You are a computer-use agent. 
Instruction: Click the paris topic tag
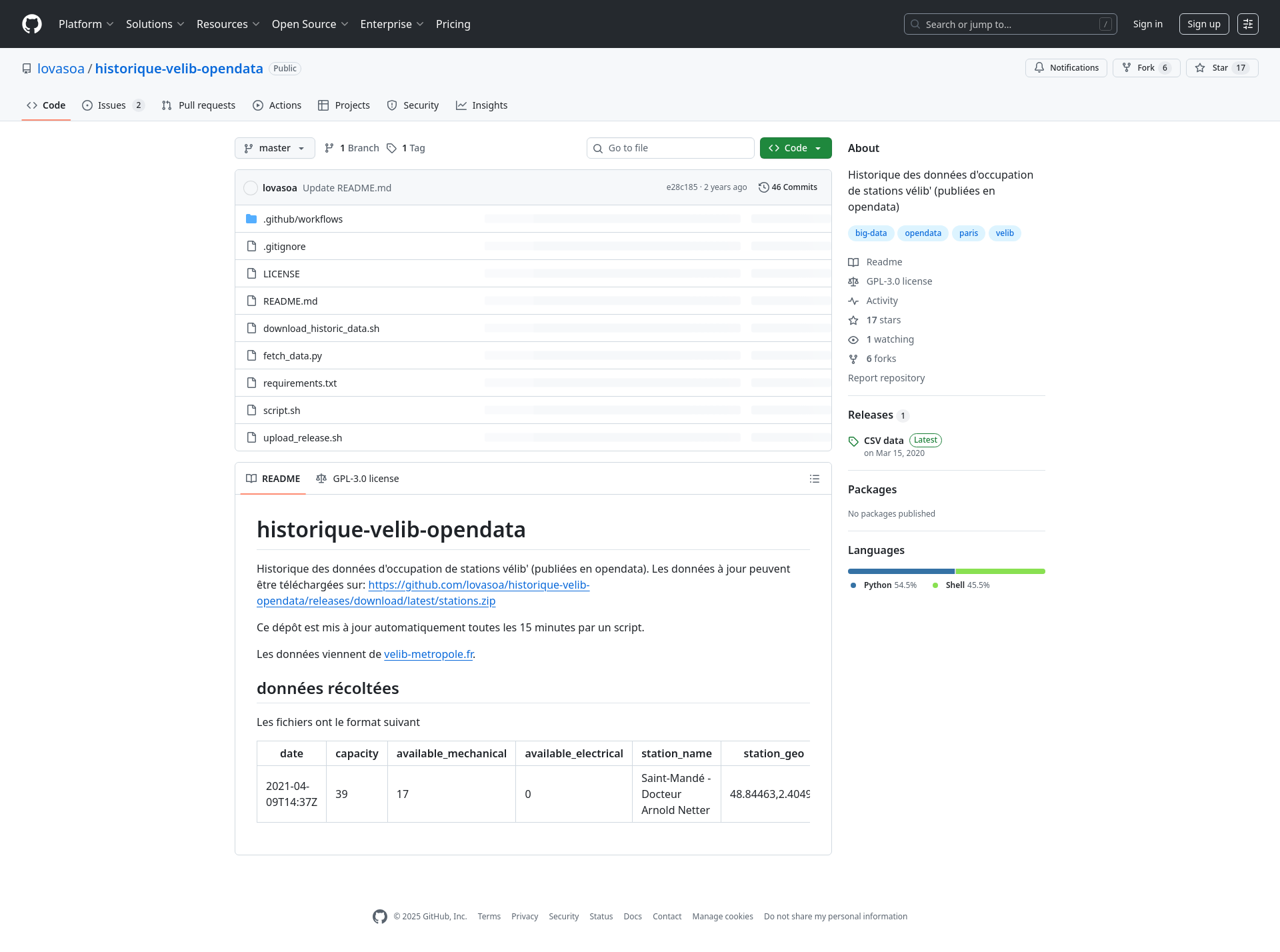point(968,233)
